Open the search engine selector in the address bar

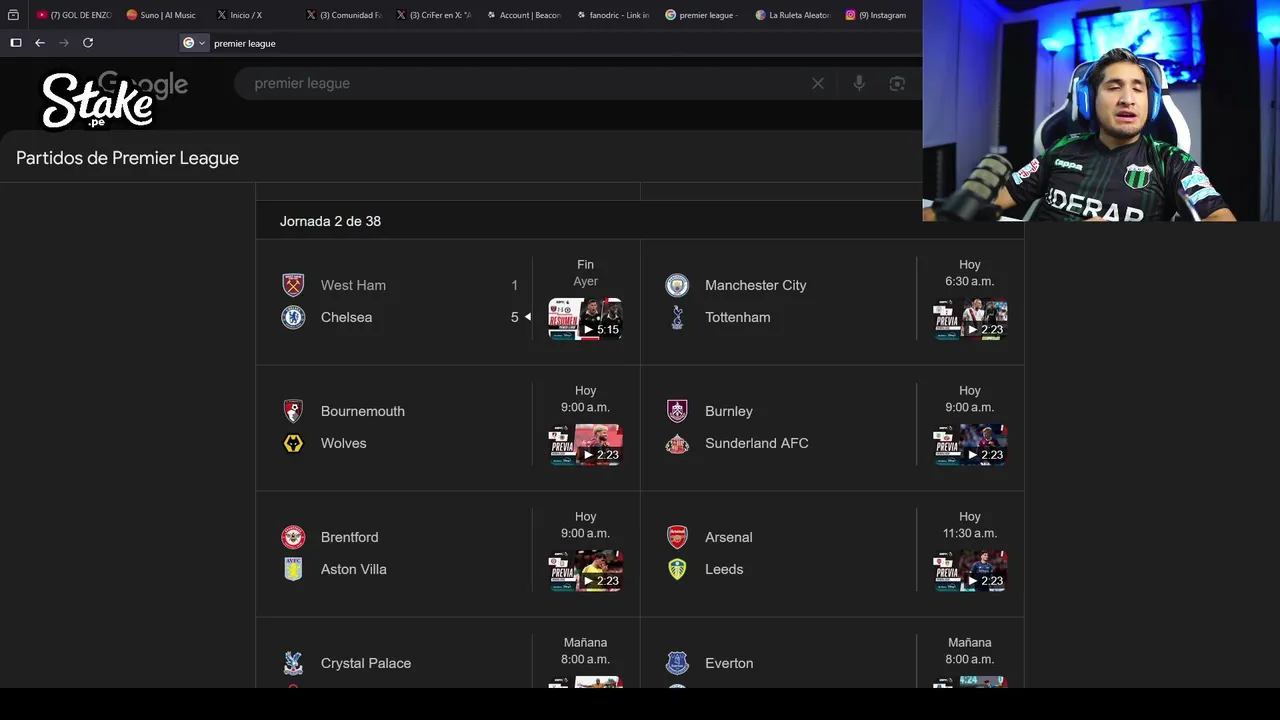[194, 43]
